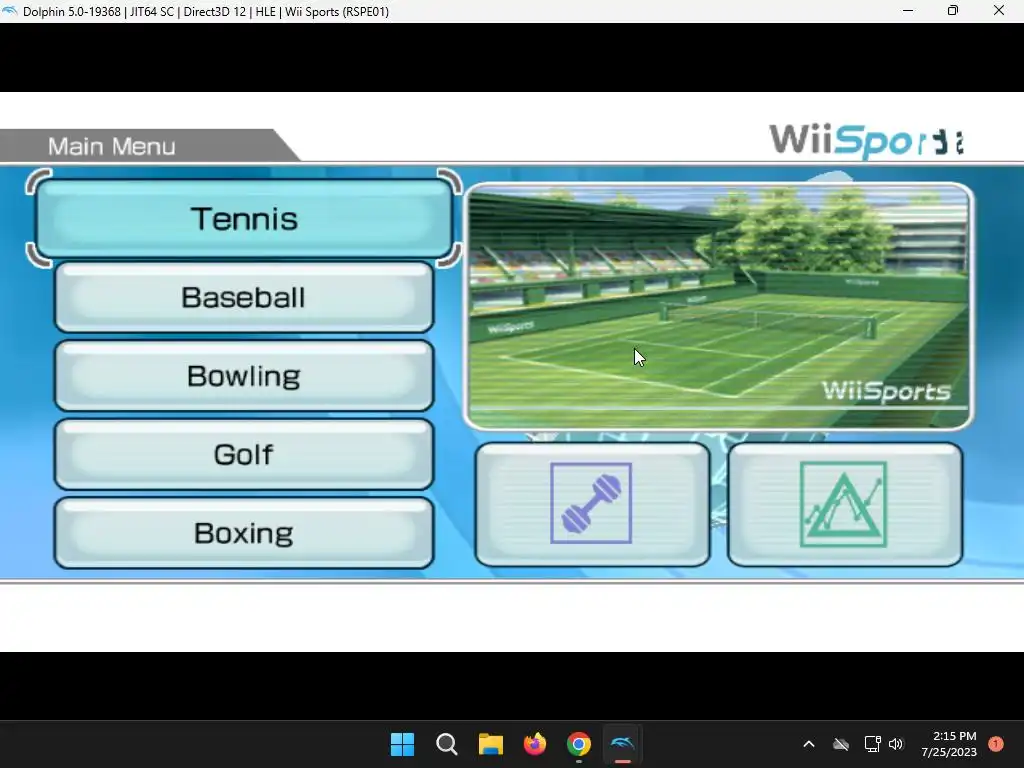Minimize the Dolphin window

click(x=908, y=11)
